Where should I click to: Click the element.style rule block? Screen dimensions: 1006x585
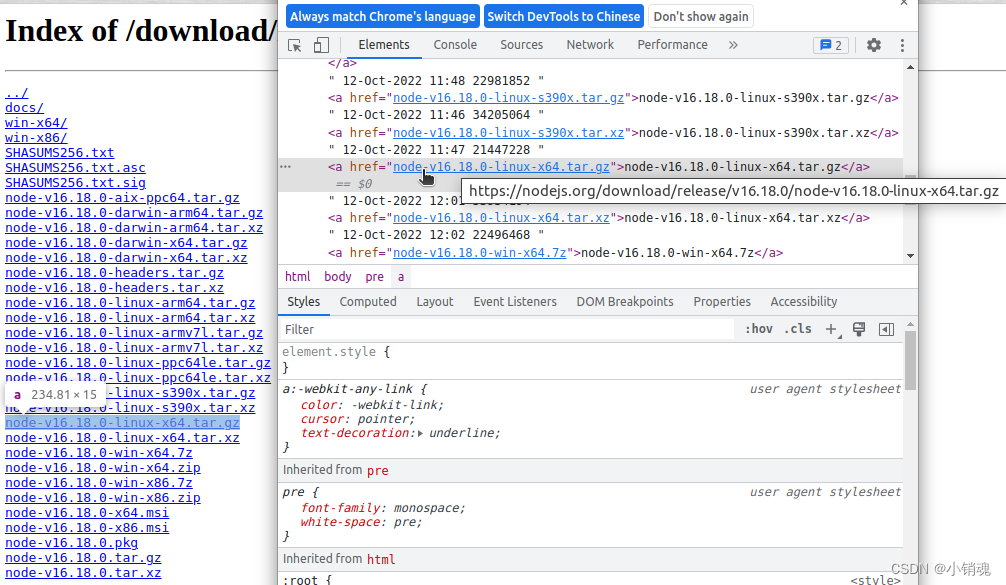(x=592, y=360)
